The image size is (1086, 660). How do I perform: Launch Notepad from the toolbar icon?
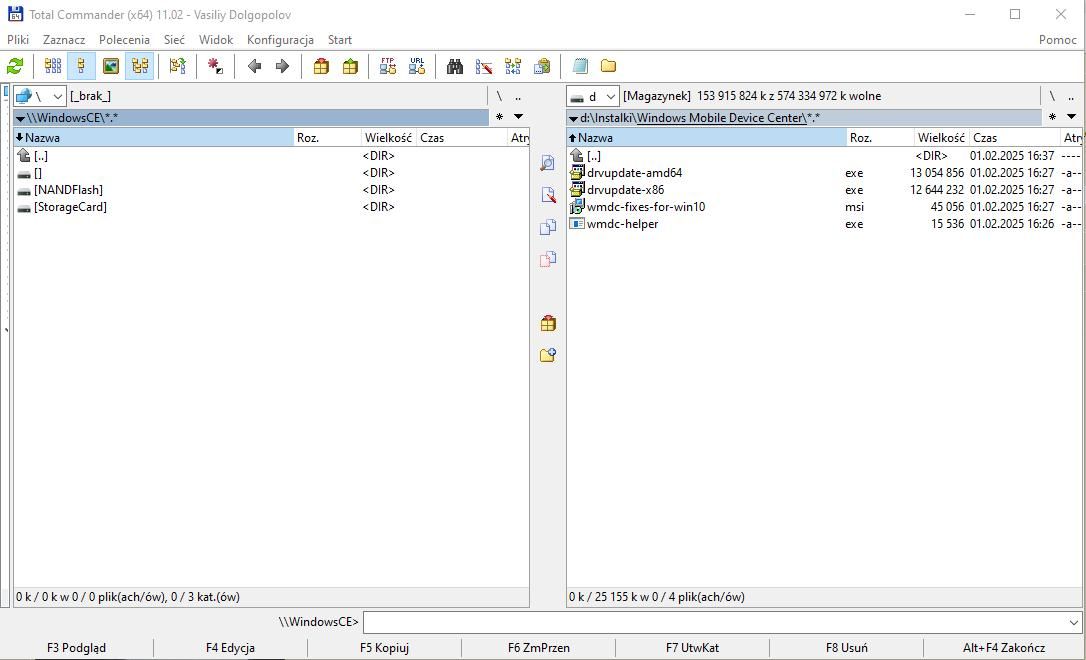tap(580, 66)
